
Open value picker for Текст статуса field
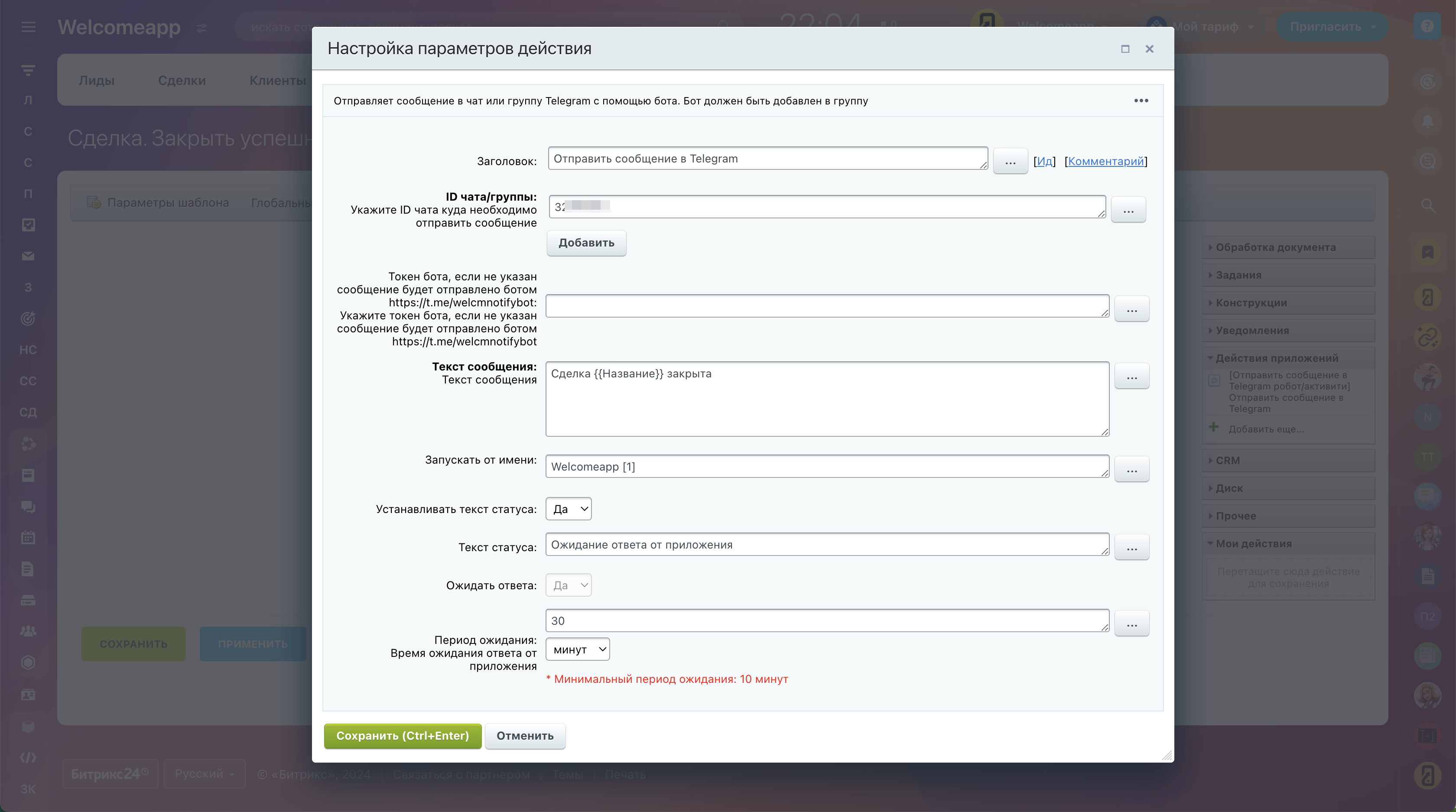tap(1131, 548)
